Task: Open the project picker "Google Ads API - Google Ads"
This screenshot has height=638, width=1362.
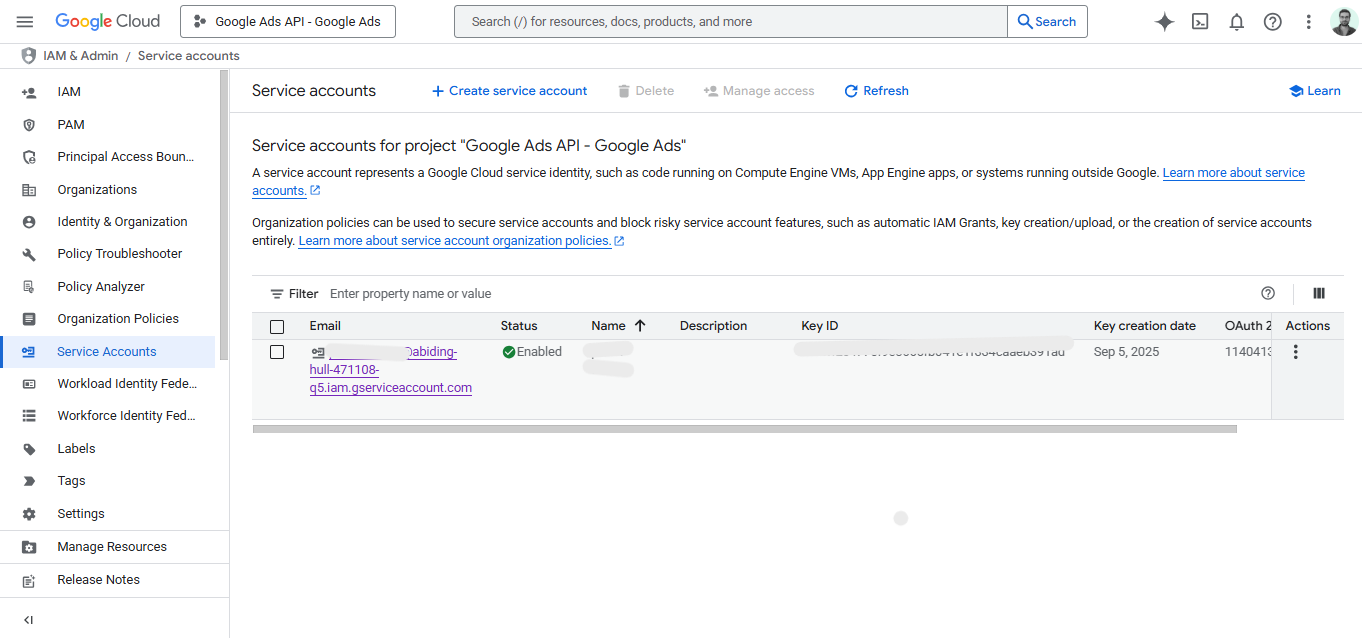Action: 288,21
